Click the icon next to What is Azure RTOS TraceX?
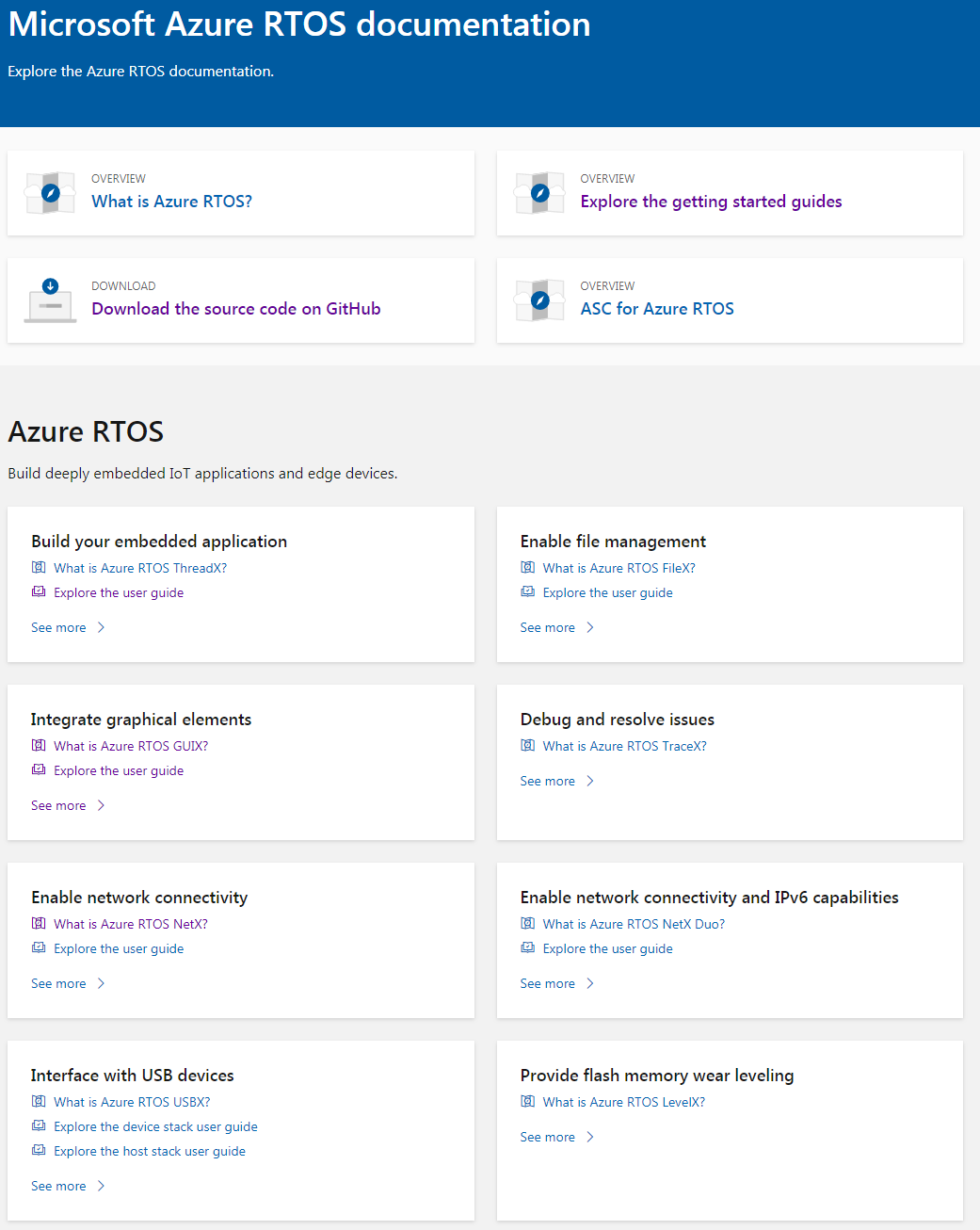 [x=528, y=746]
